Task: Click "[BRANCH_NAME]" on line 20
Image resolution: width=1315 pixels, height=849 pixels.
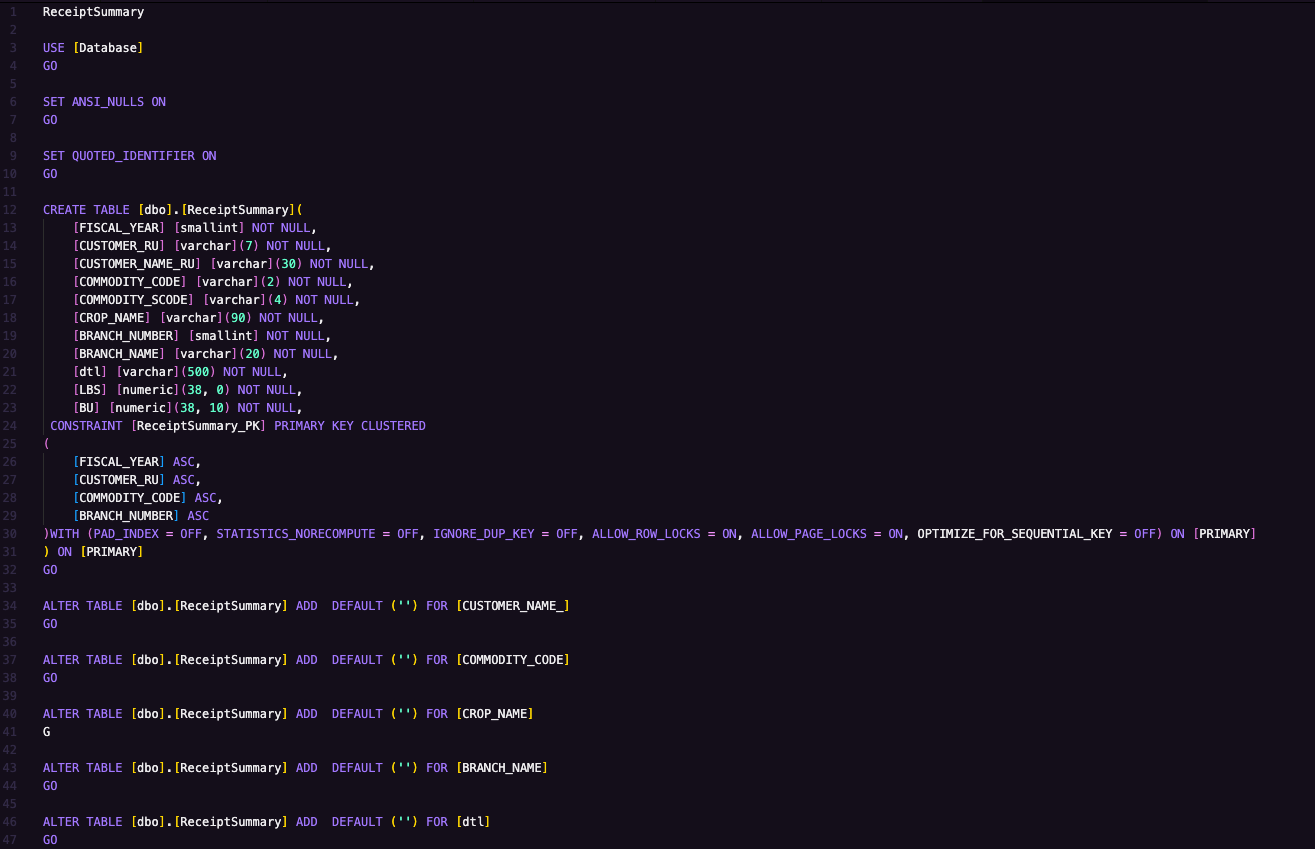Action: click(119, 354)
